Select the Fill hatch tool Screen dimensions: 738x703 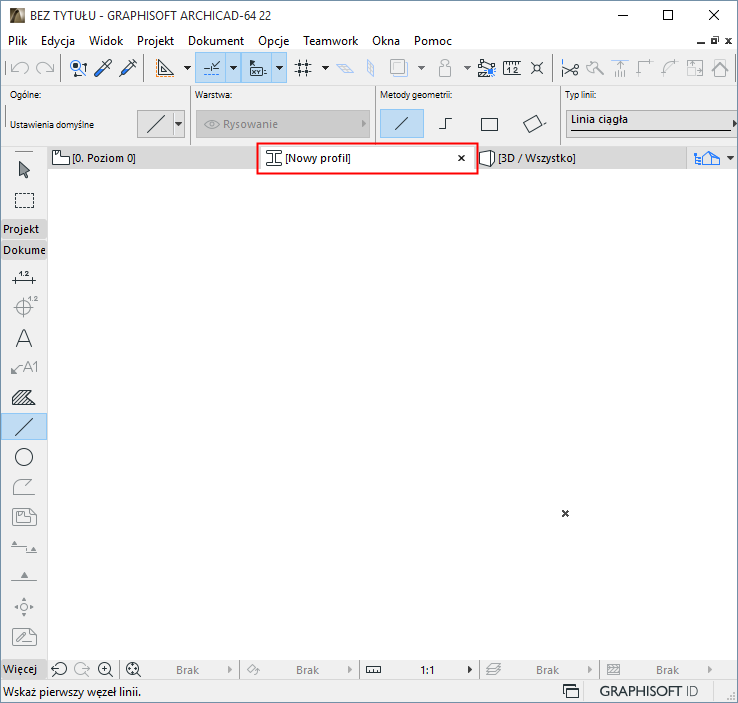click(x=24, y=398)
